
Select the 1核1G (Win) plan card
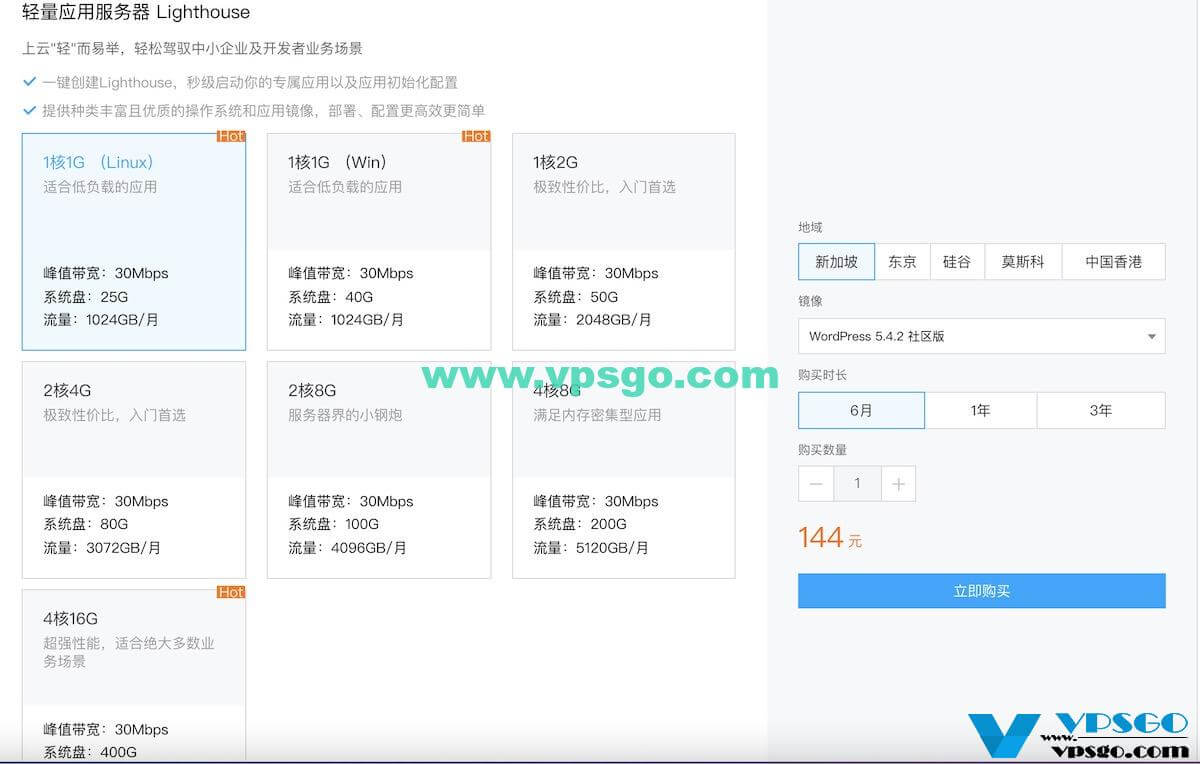pyautogui.click(x=379, y=242)
